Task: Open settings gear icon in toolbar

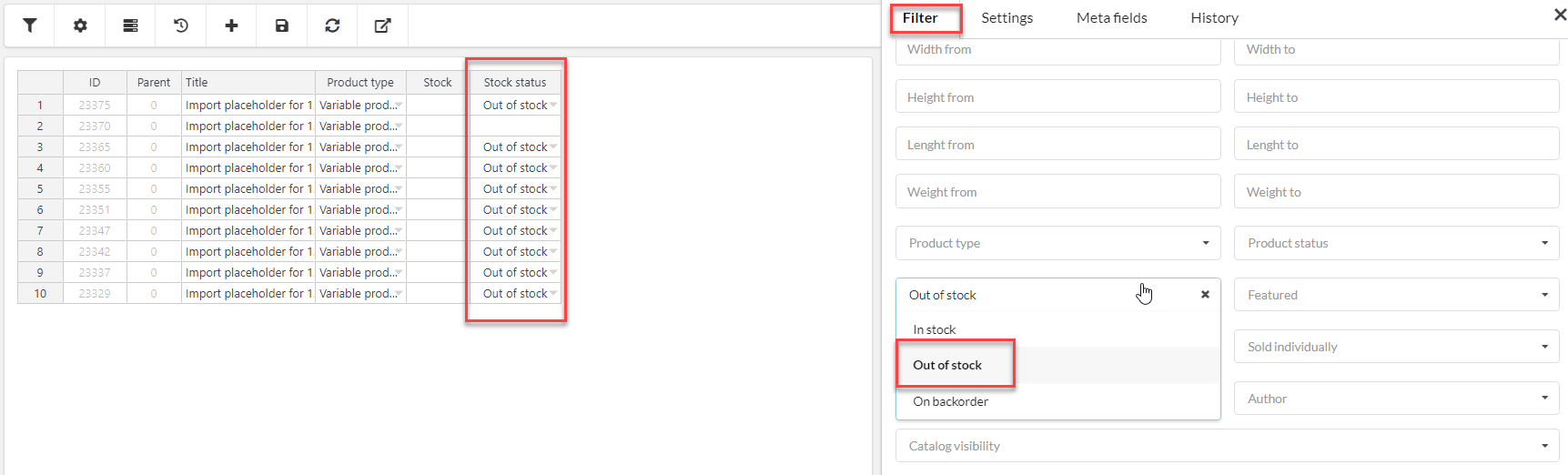Action: (x=80, y=25)
